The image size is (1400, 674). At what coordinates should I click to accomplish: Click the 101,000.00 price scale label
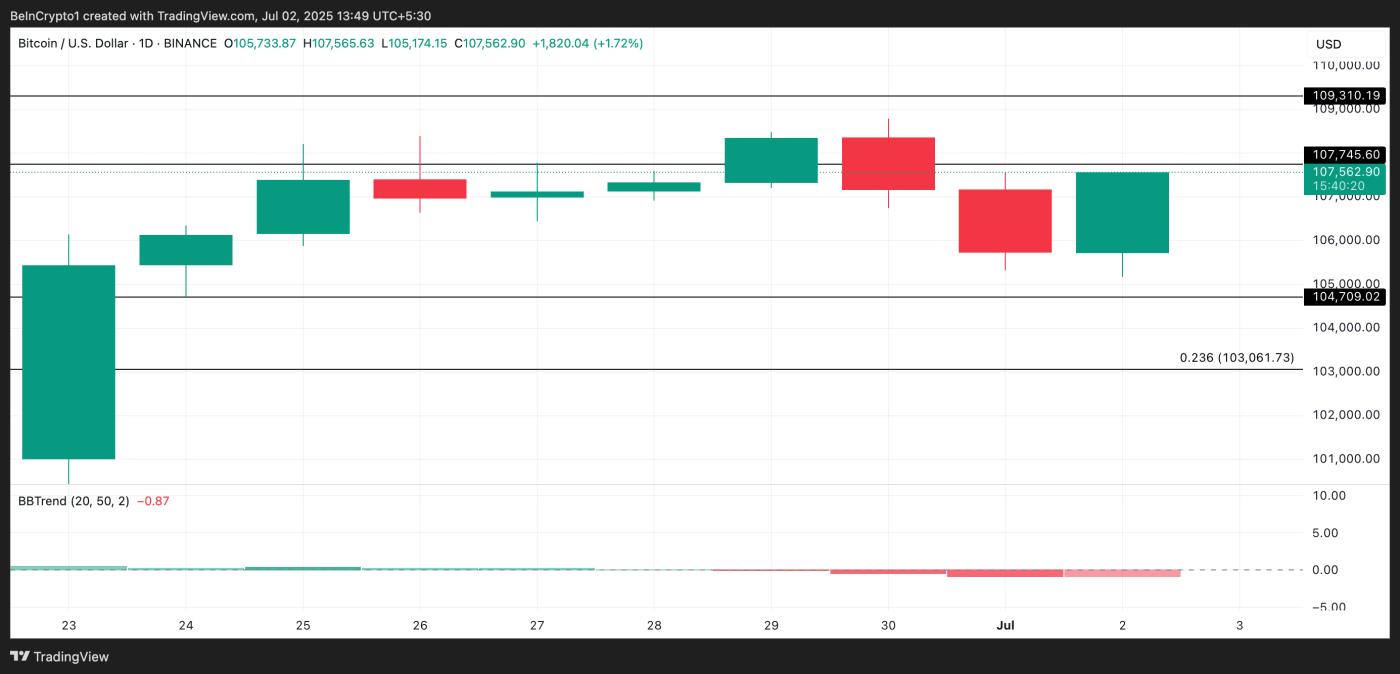pyautogui.click(x=1346, y=459)
